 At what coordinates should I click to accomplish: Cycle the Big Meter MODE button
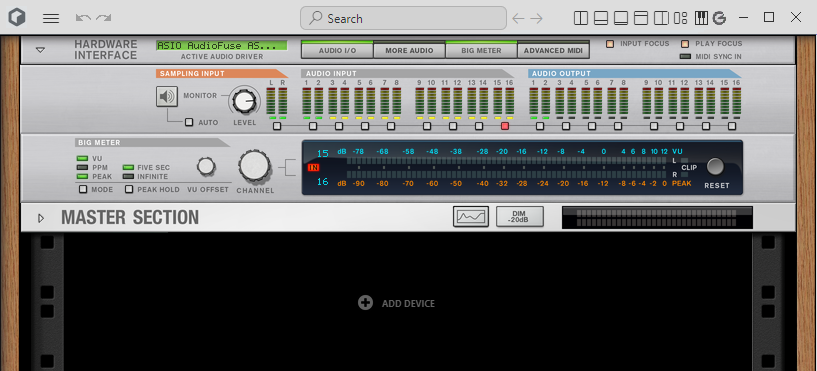(x=83, y=189)
